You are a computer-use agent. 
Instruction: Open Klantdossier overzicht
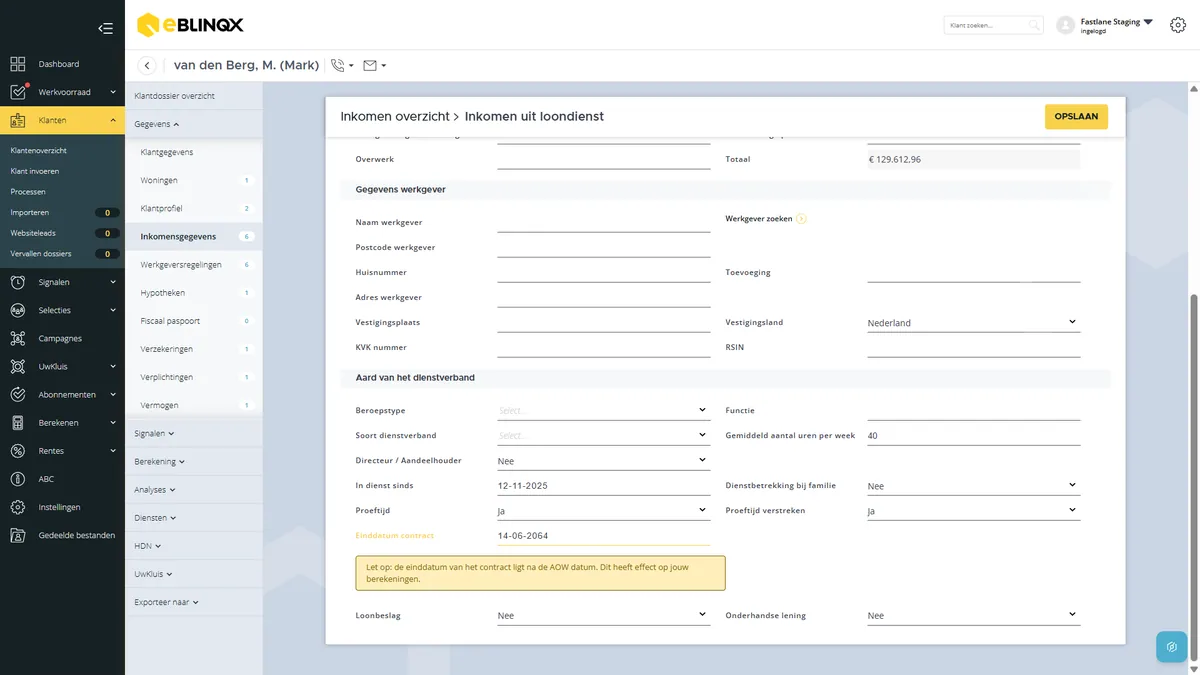pos(175,96)
